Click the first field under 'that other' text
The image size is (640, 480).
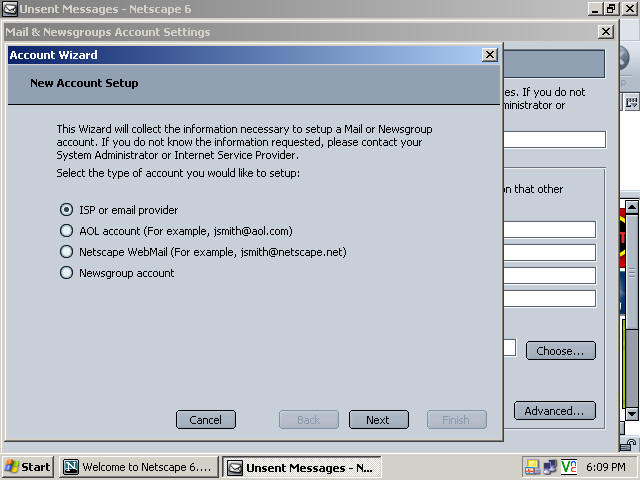click(549, 229)
